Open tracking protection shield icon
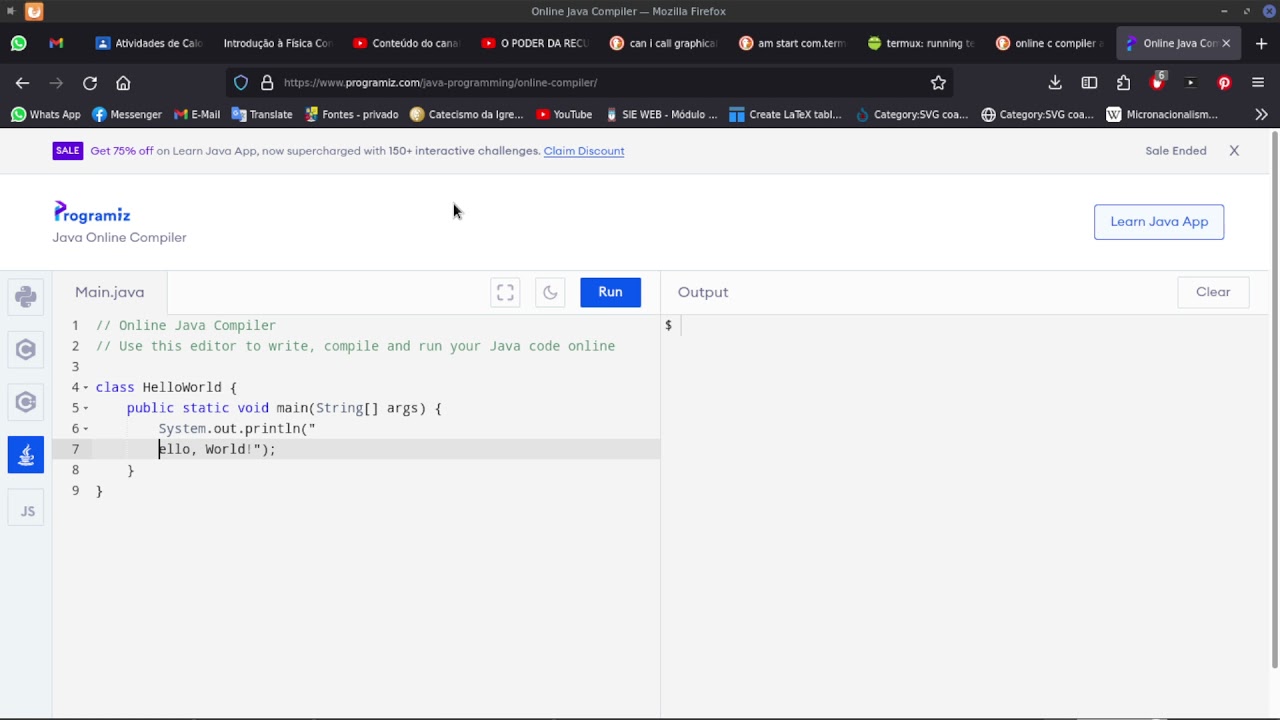This screenshot has height=720, width=1280. (x=241, y=83)
